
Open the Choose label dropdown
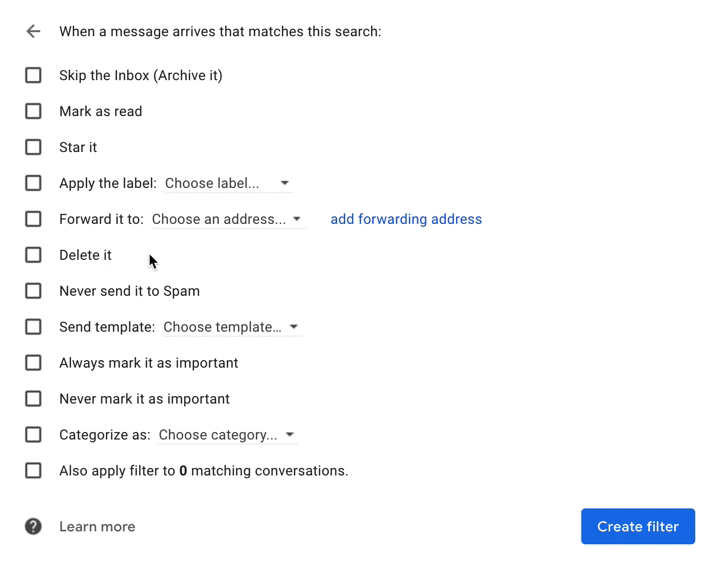[x=228, y=183]
